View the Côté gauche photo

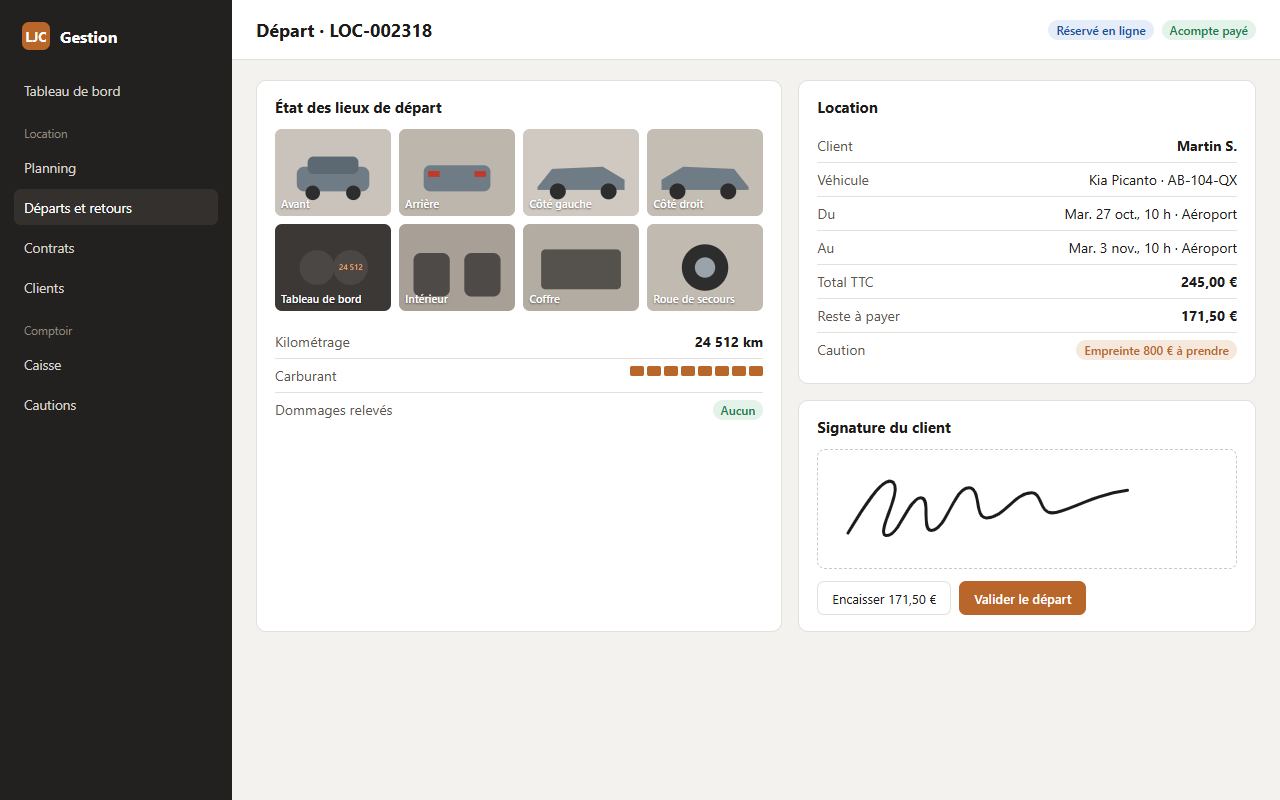(581, 172)
